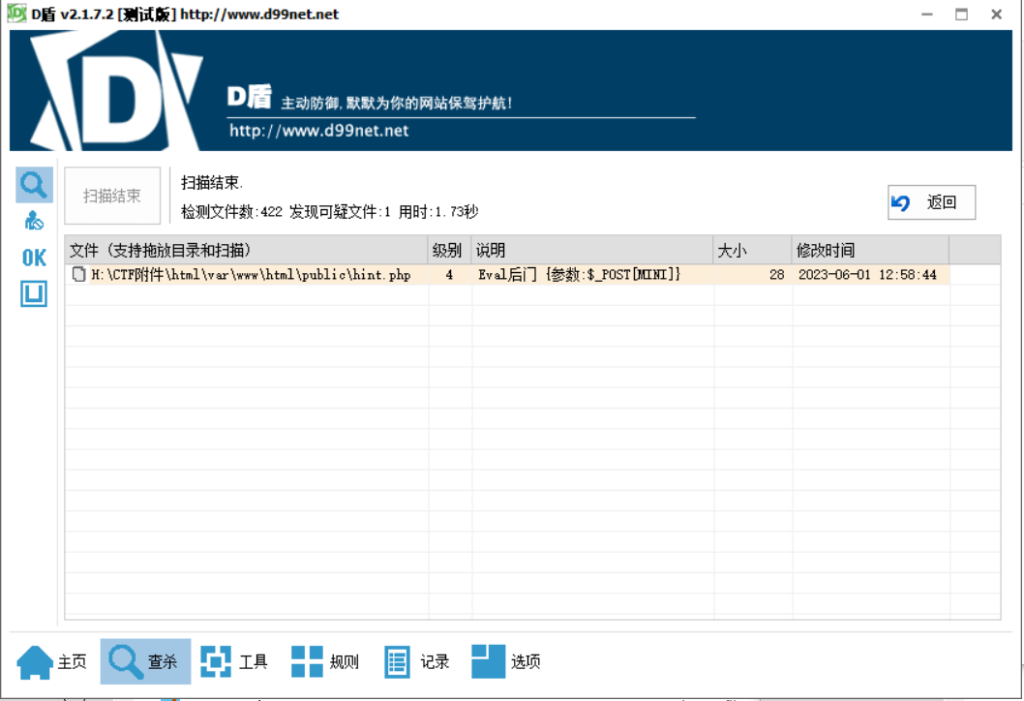Select the scan magnifier icon in left sidebar
This screenshot has height=701, width=1024.
33,184
